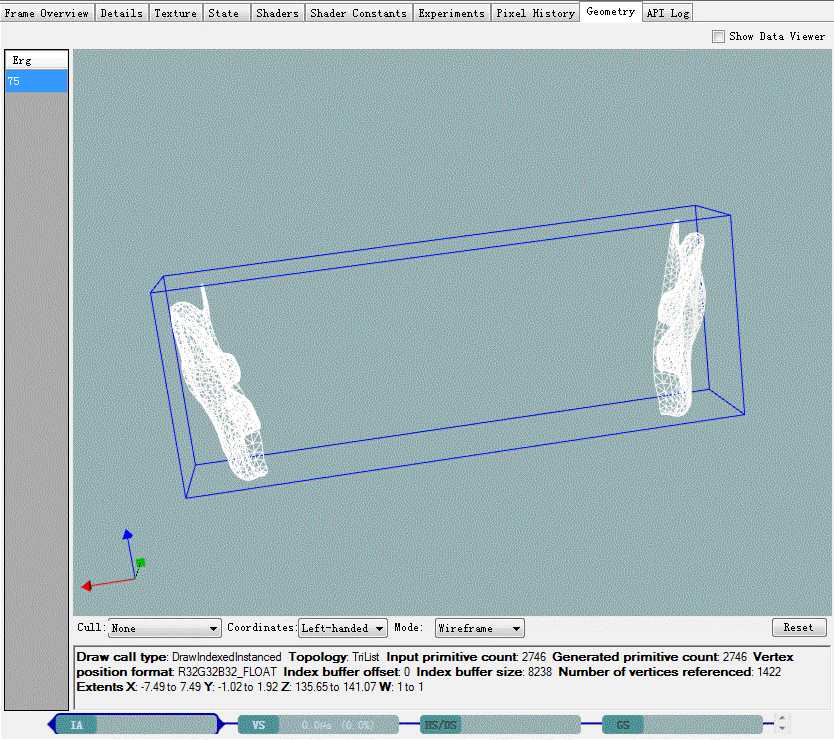
Task: Select the GS pipeline stage
Action: point(682,725)
